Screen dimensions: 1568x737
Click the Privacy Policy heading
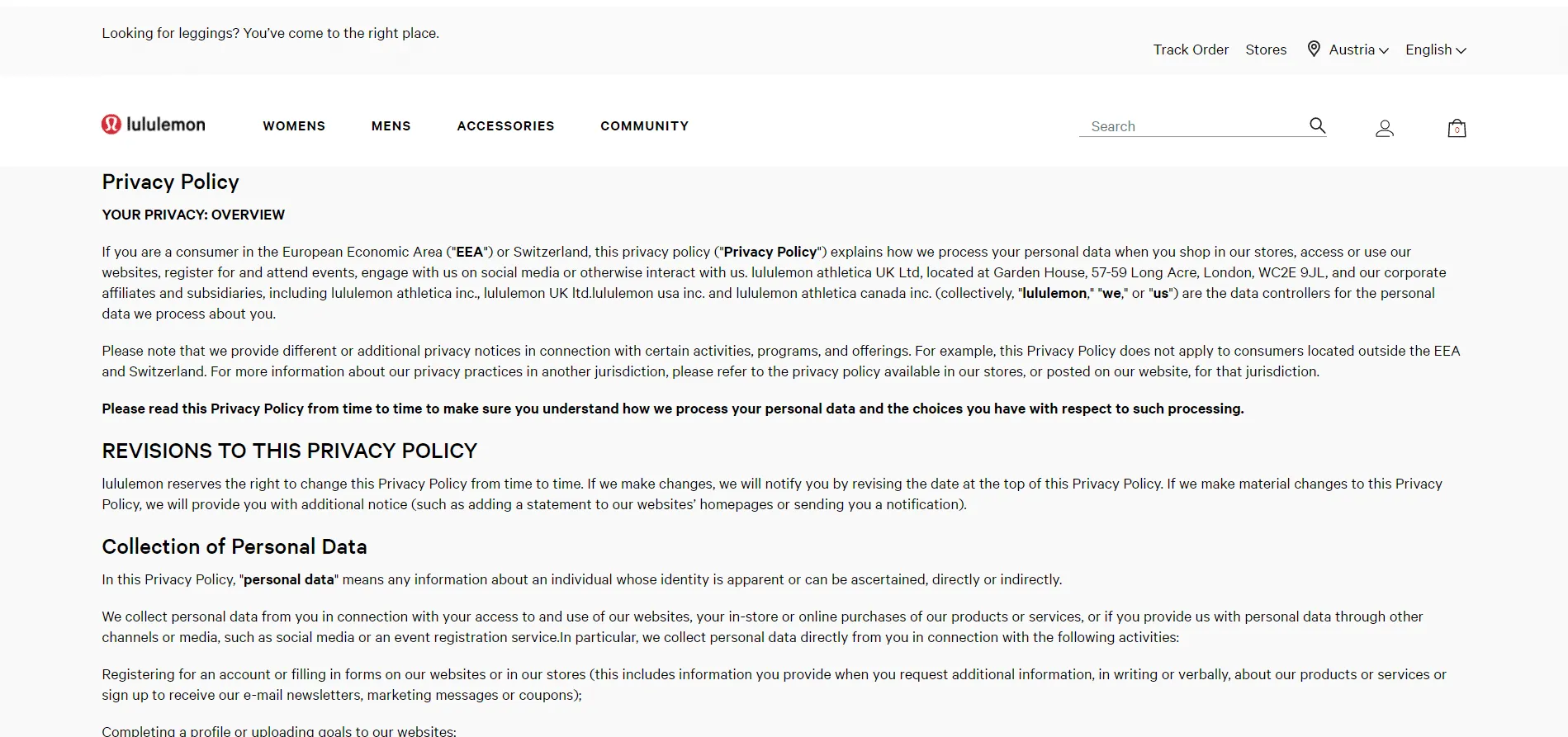tap(170, 182)
